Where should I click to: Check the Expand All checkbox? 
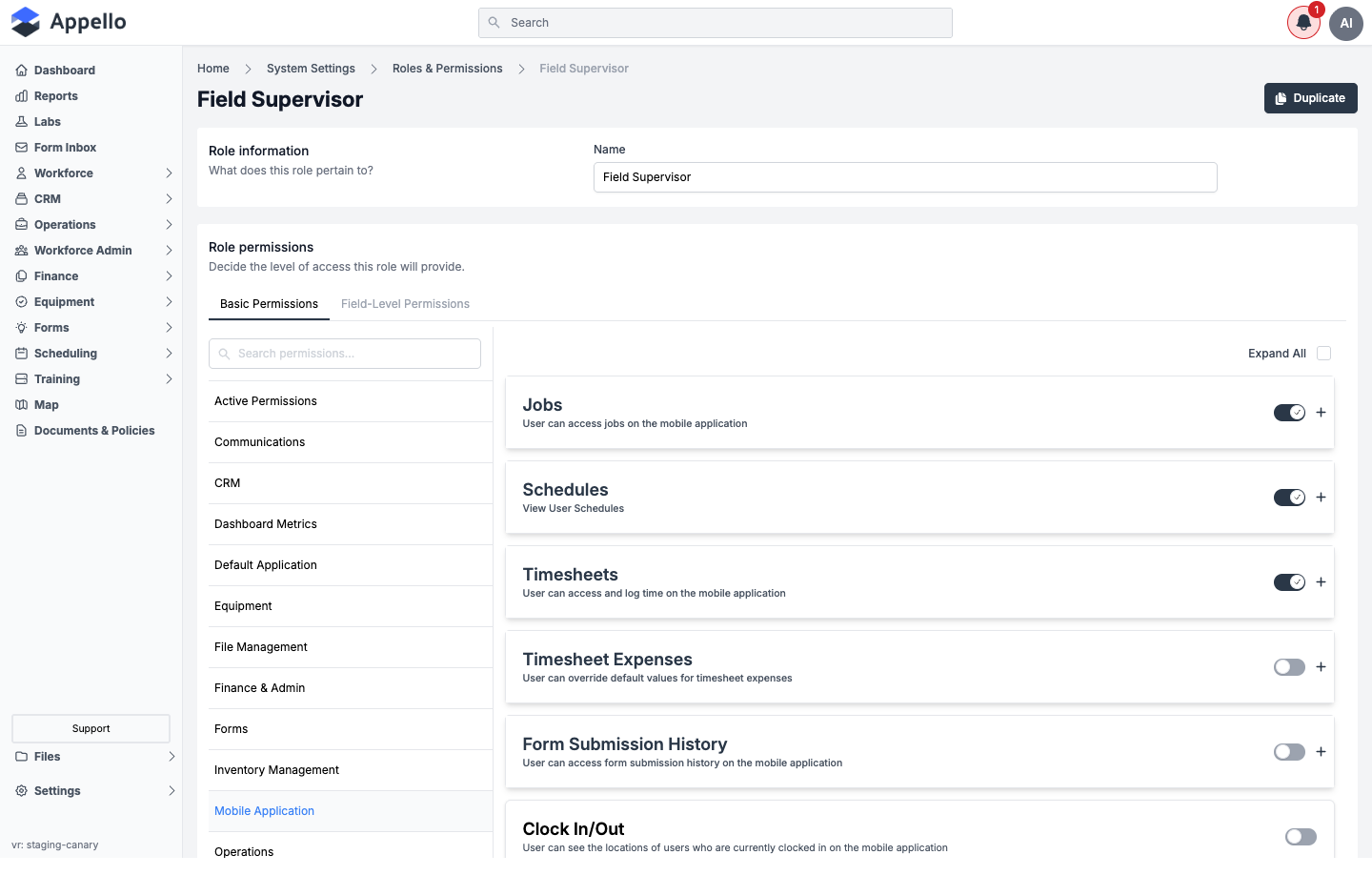[x=1323, y=354]
